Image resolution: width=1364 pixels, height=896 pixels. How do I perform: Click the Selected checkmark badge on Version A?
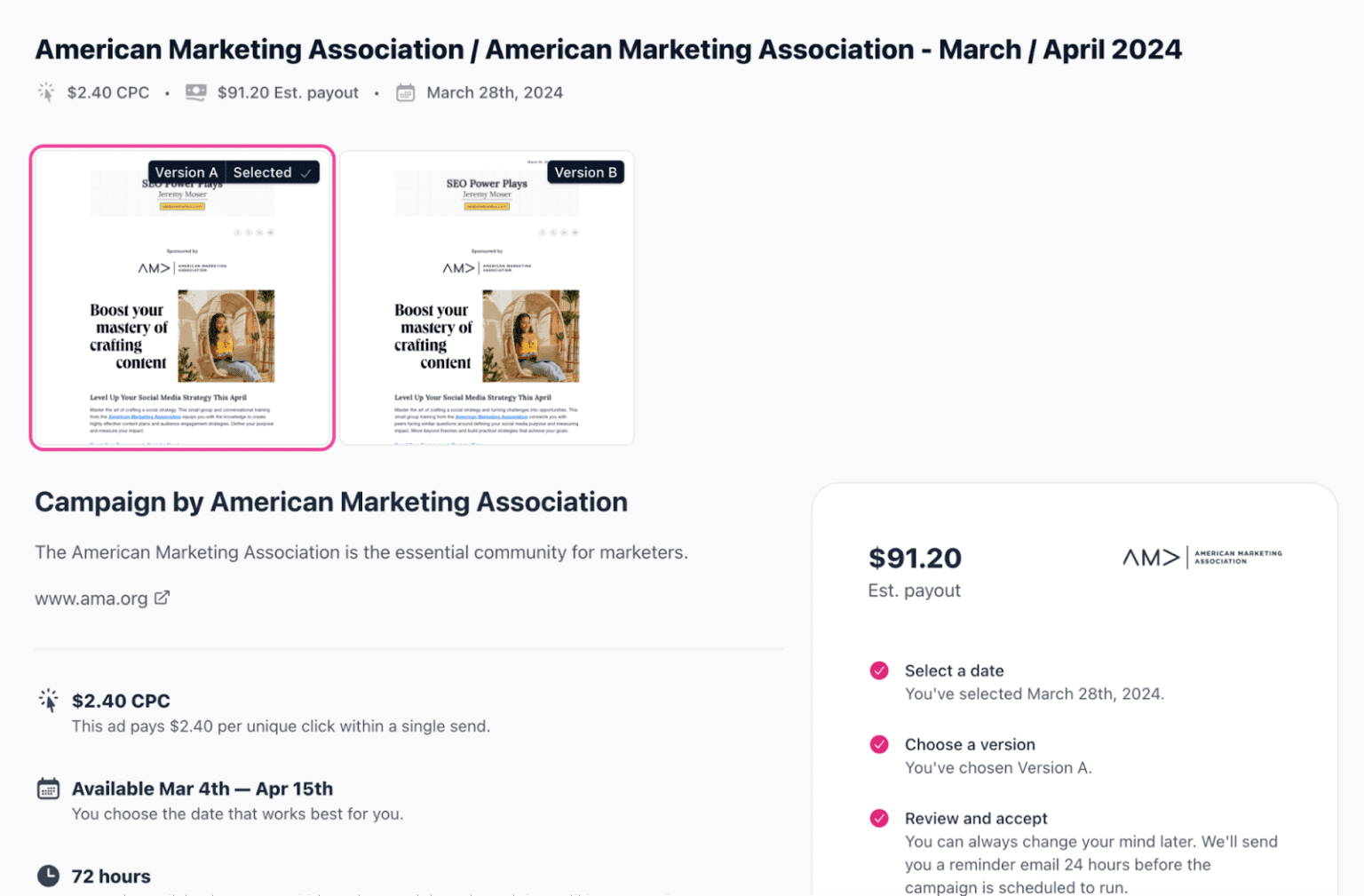272,172
